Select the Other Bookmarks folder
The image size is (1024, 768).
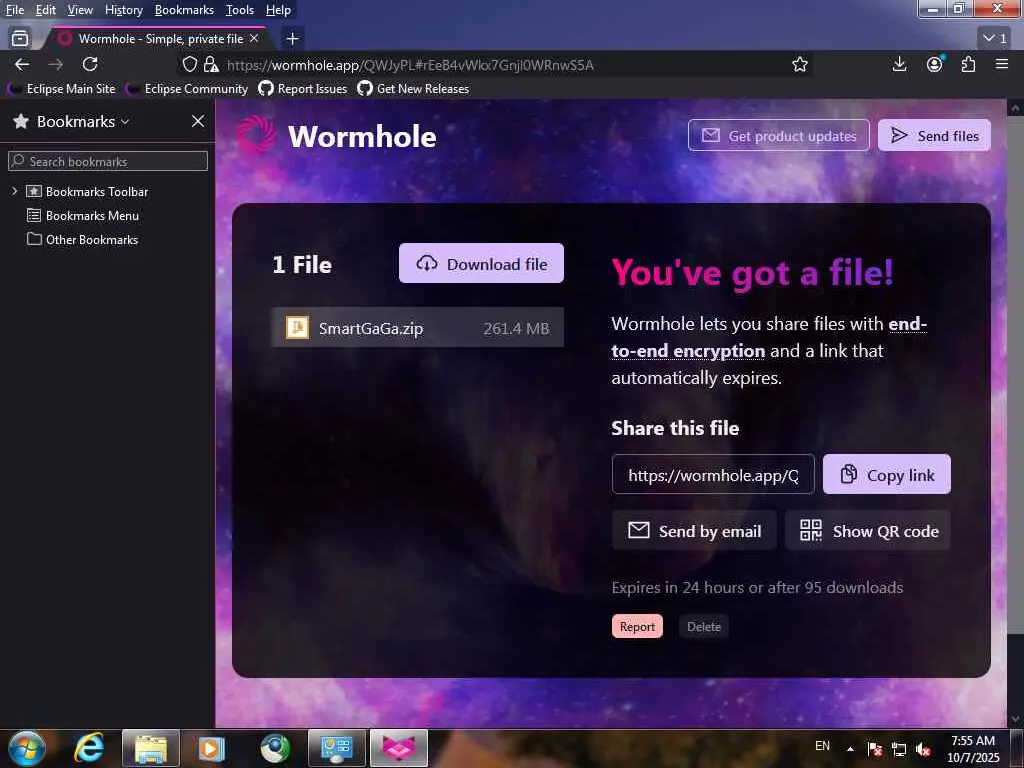[82, 240]
